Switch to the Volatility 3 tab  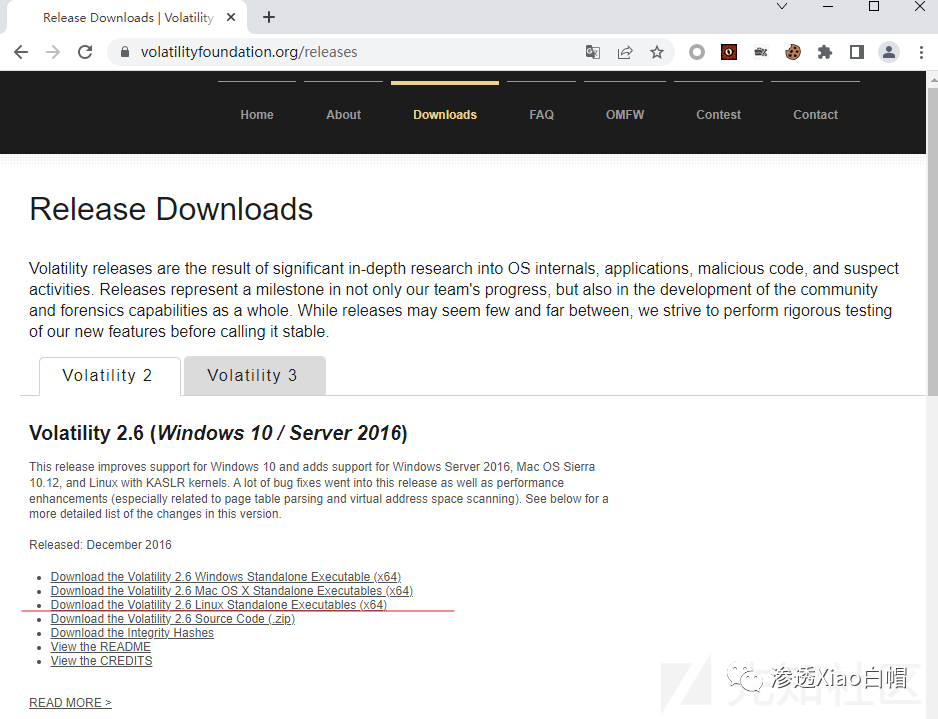[x=254, y=376]
